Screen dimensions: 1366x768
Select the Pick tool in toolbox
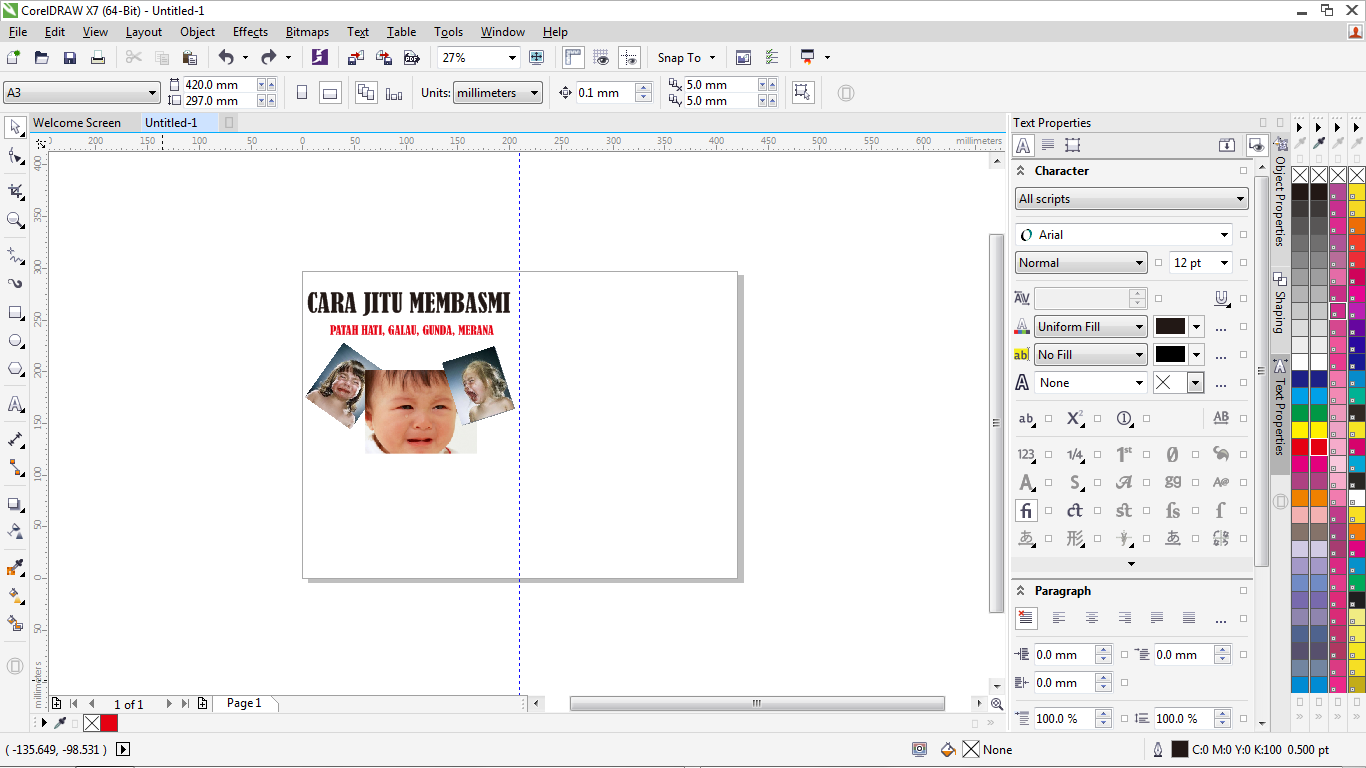15,127
